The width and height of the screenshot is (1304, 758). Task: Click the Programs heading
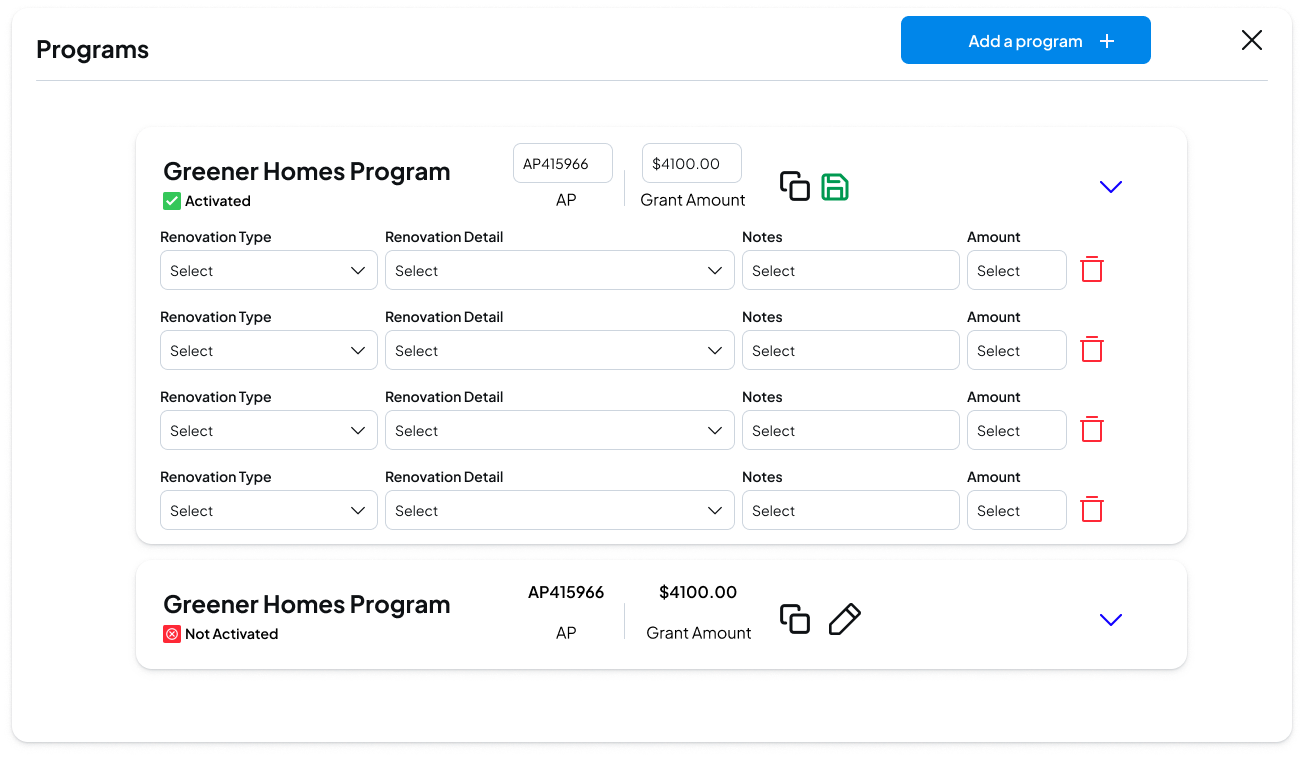(92, 50)
